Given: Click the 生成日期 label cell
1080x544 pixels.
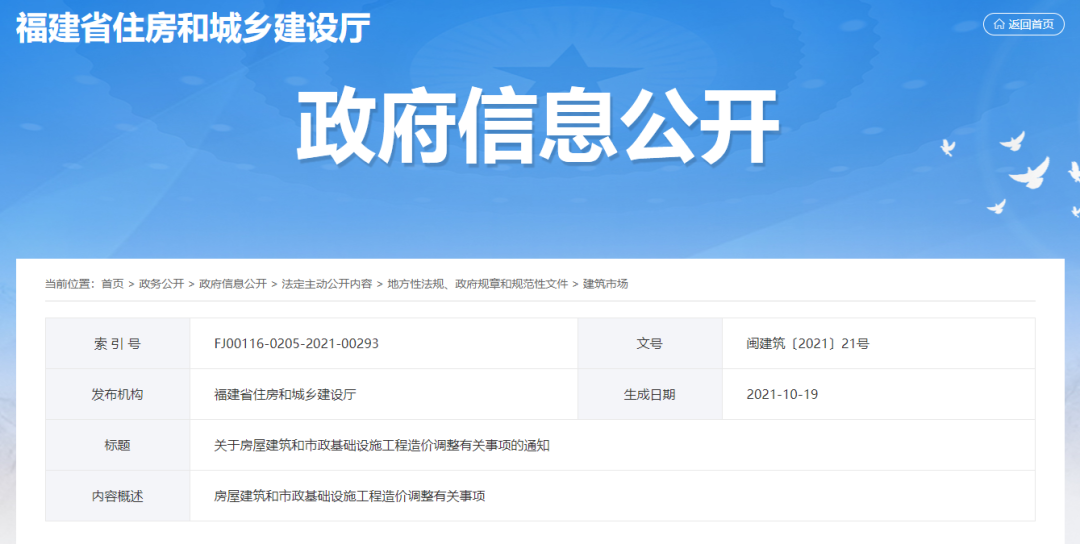Looking at the screenshot, I should (650, 395).
